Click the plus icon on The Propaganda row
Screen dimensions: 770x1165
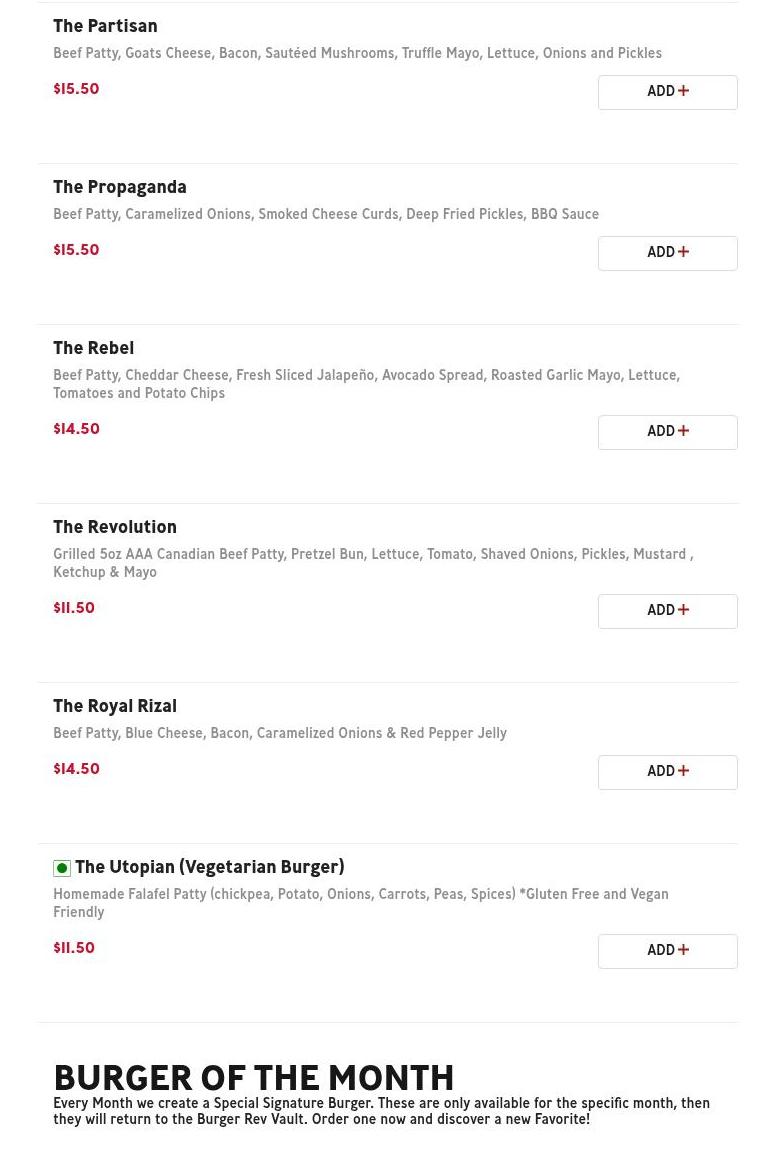(684, 252)
